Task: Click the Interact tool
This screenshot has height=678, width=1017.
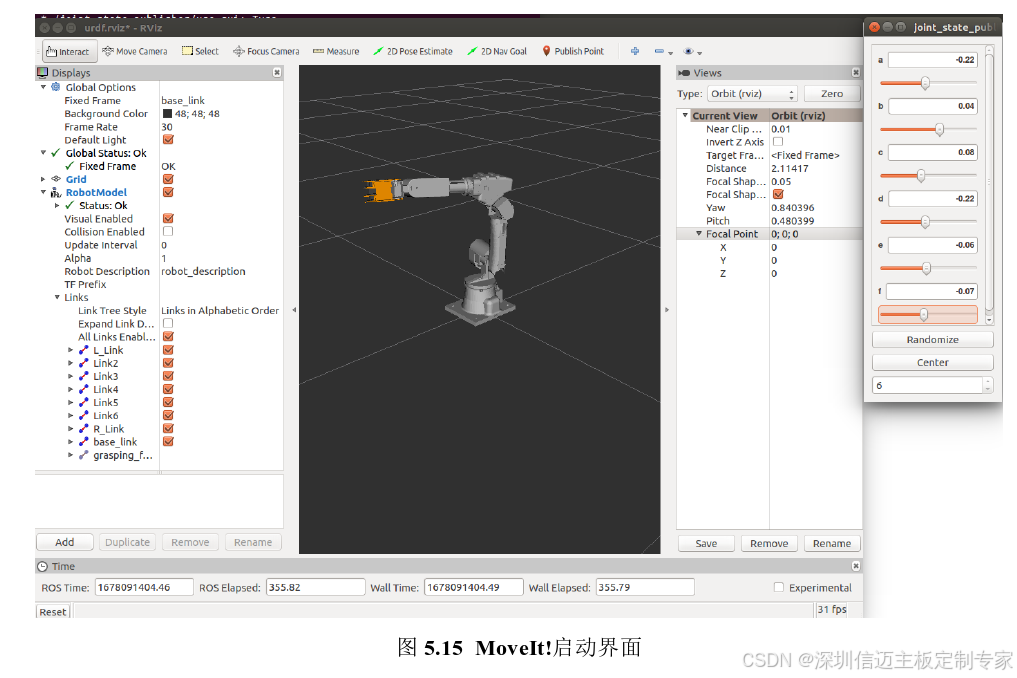Action: pos(67,52)
